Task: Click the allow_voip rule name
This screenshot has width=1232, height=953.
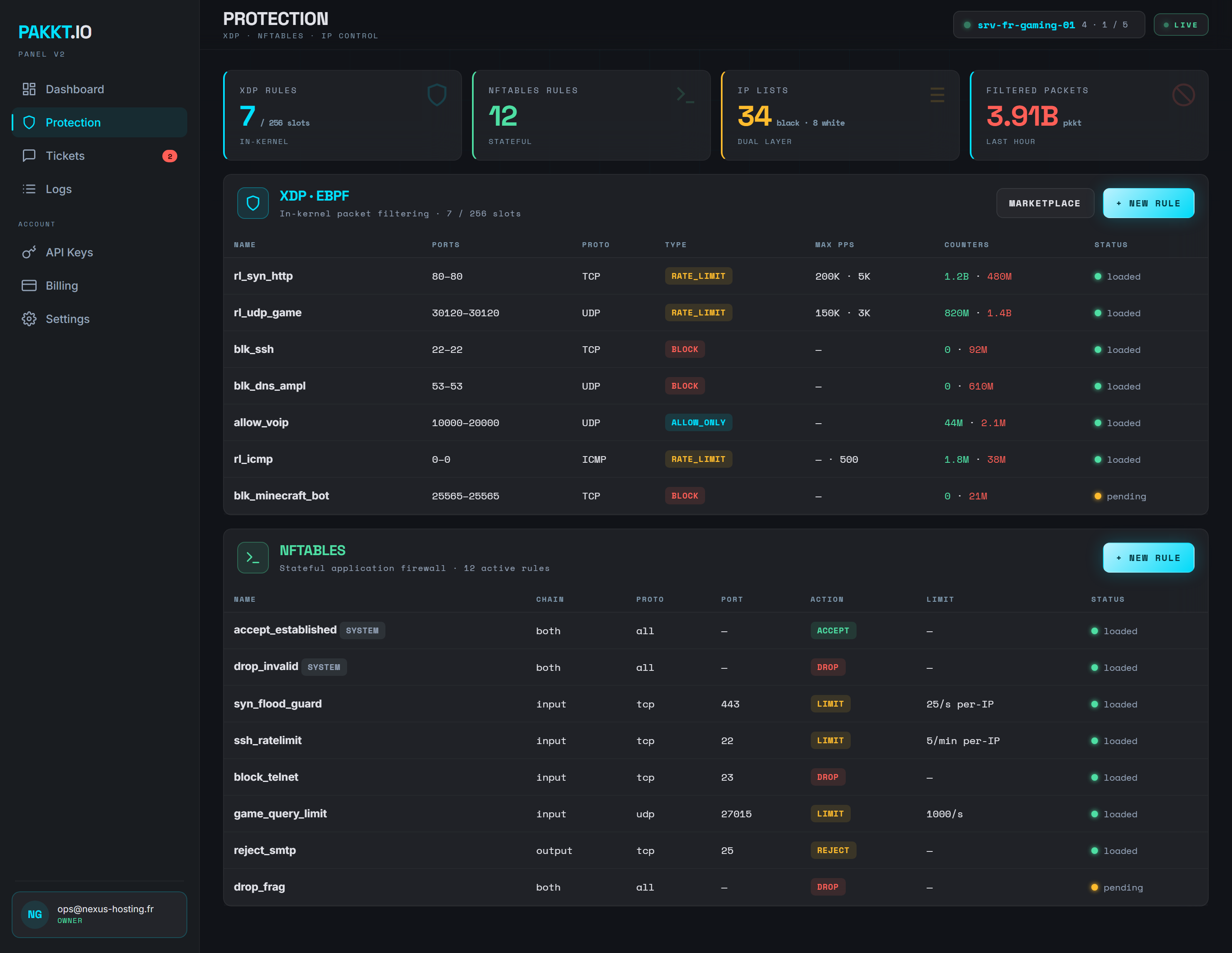Action: click(x=261, y=422)
